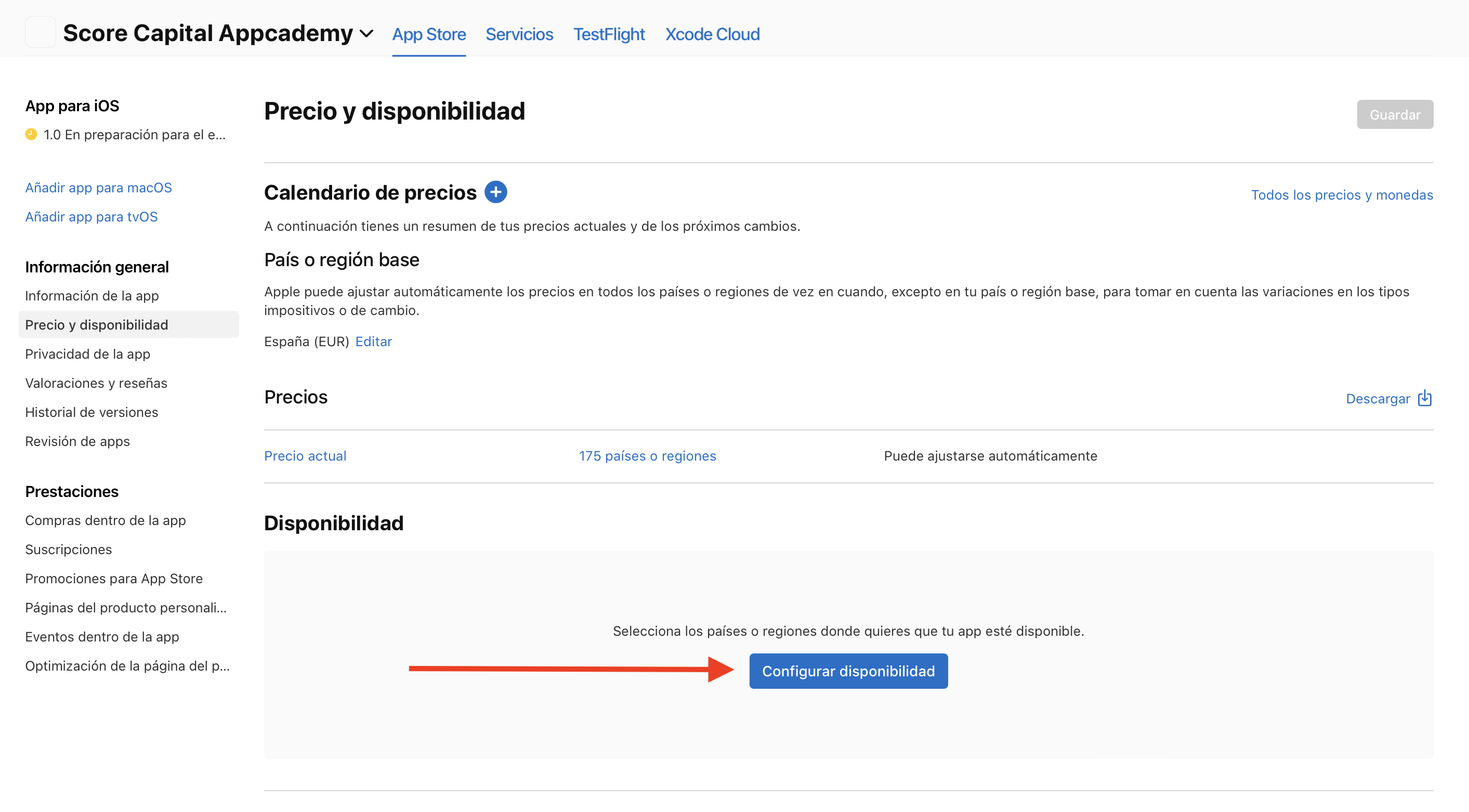1469x812 pixels.
Task: Open the App Store tab
Action: (x=429, y=34)
